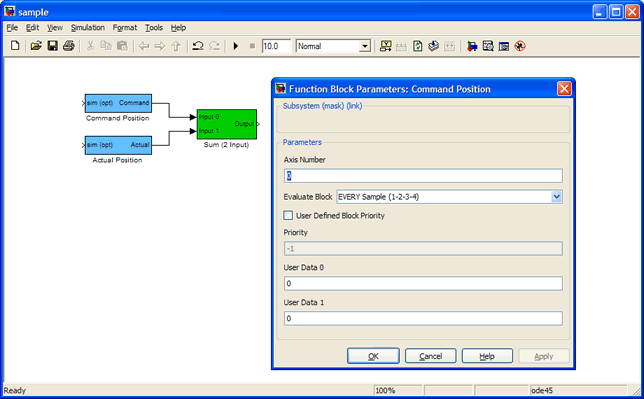Screen dimensions: 644x399
Task: Click the Undo arrow in the toolbar
Action: pyautogui.click(x=198, y=46)
